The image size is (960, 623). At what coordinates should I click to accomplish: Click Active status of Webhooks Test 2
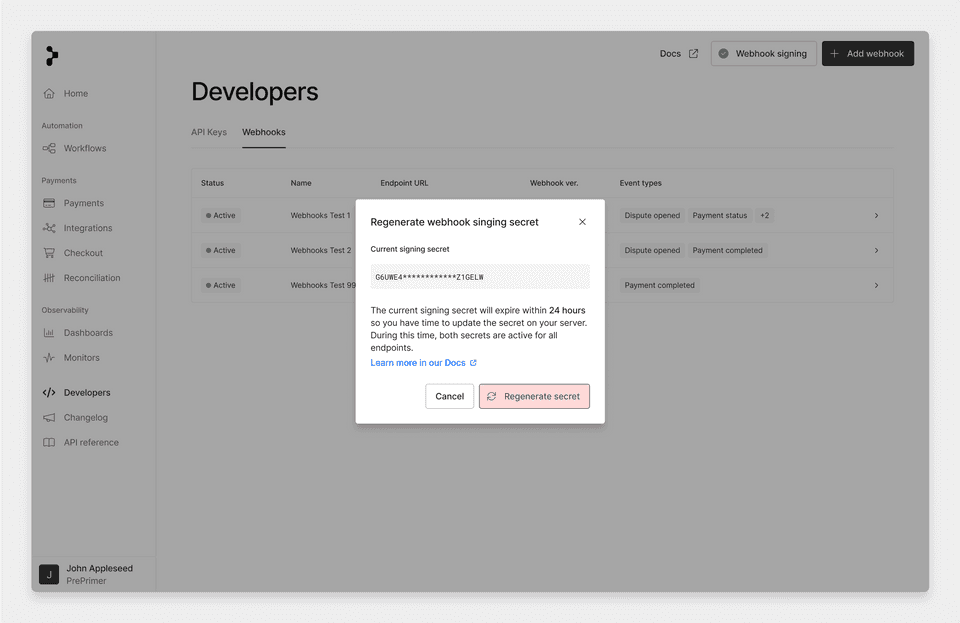220,250
